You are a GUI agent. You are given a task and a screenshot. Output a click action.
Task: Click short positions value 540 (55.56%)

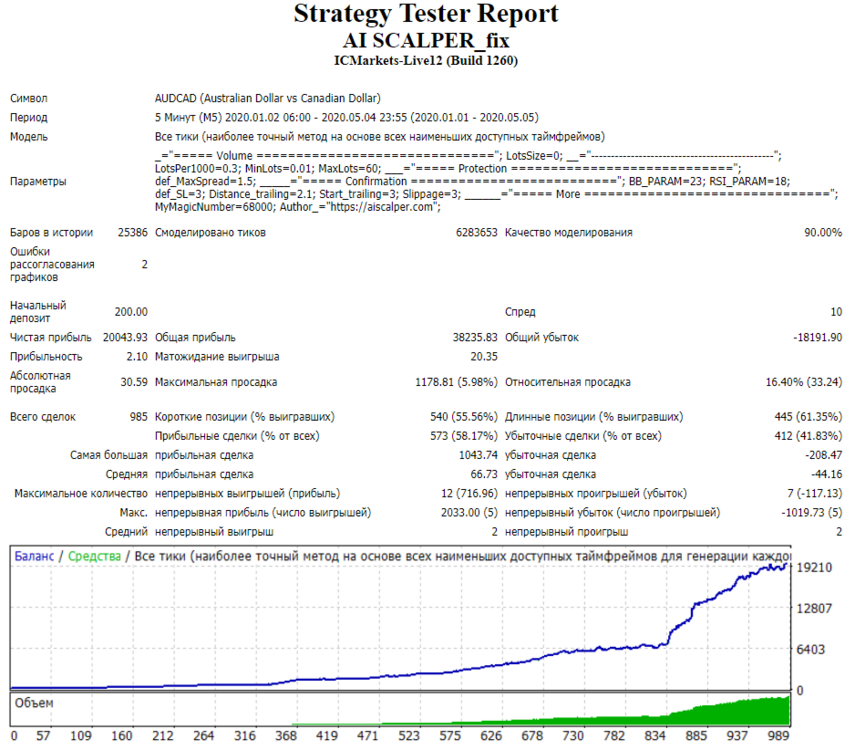pos(463,417)
